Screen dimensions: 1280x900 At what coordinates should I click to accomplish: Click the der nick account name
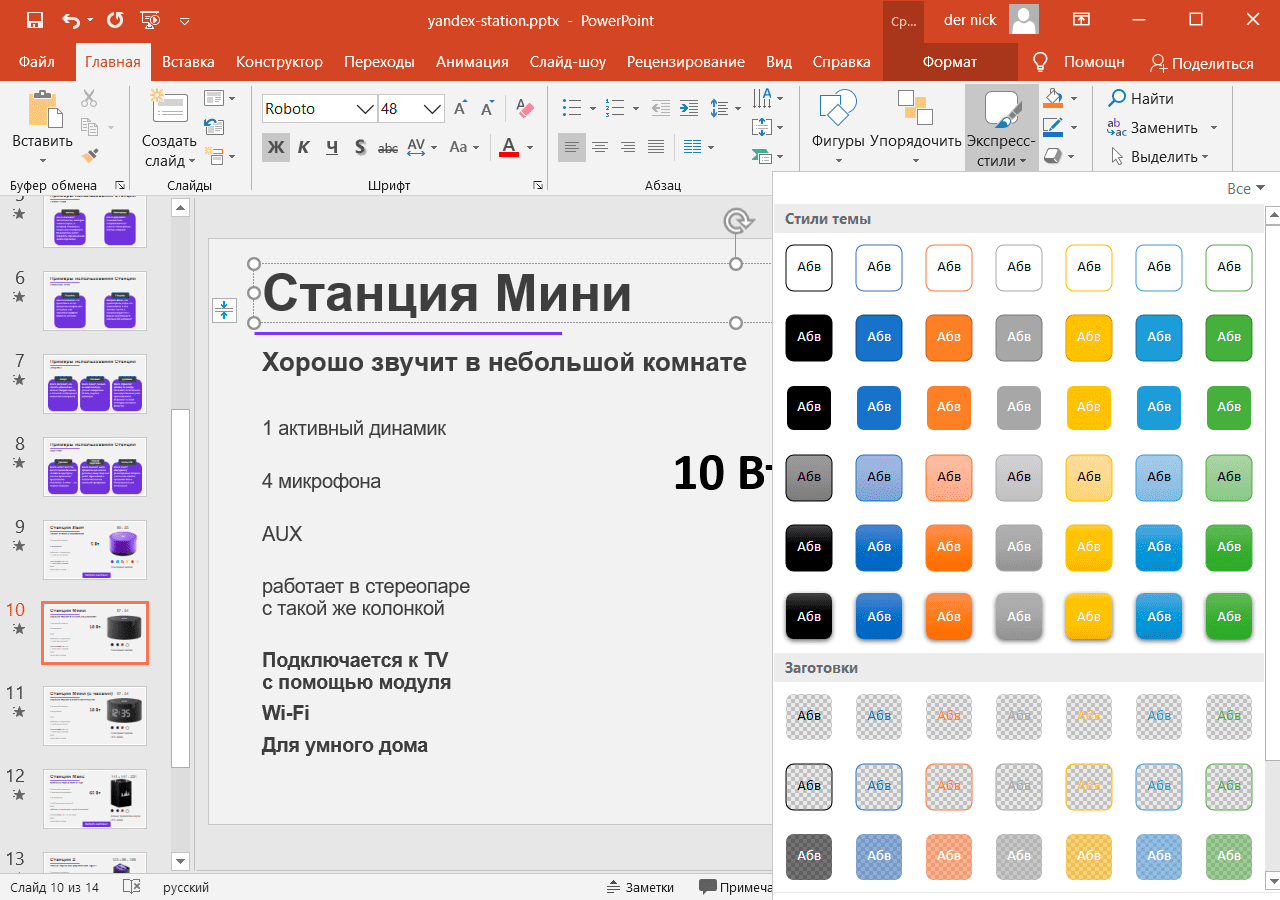coord(970,19)
